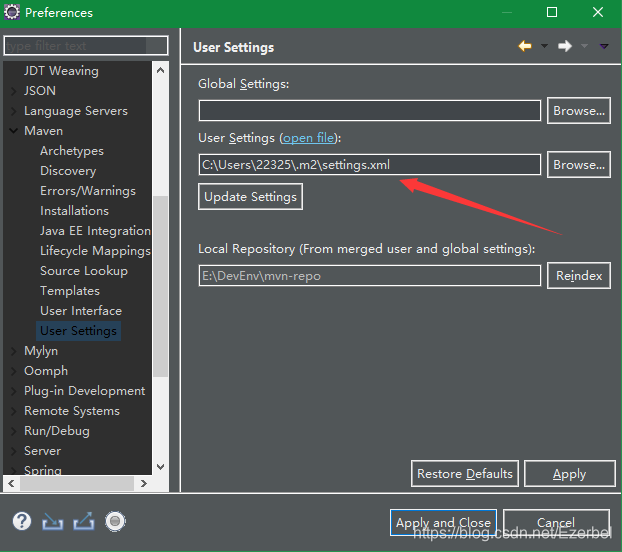Open the Discovery preference page
622x552 pixels.
(68, 171)
